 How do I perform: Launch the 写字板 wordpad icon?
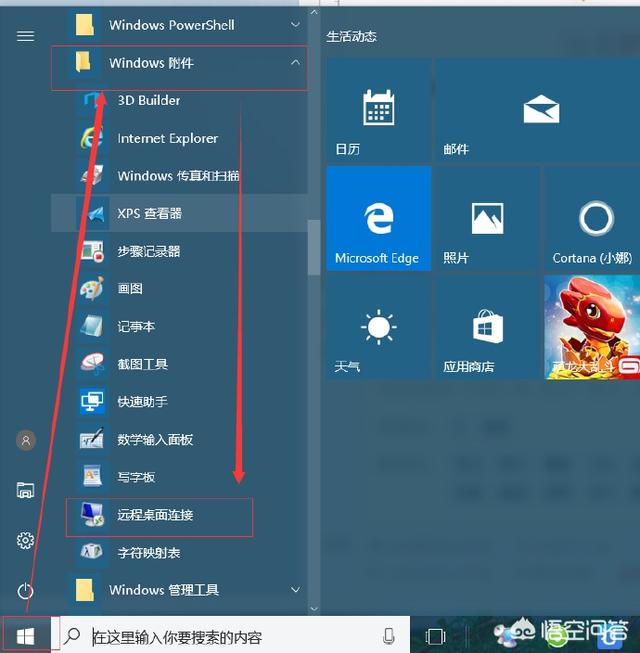click(x=92, y=477)
